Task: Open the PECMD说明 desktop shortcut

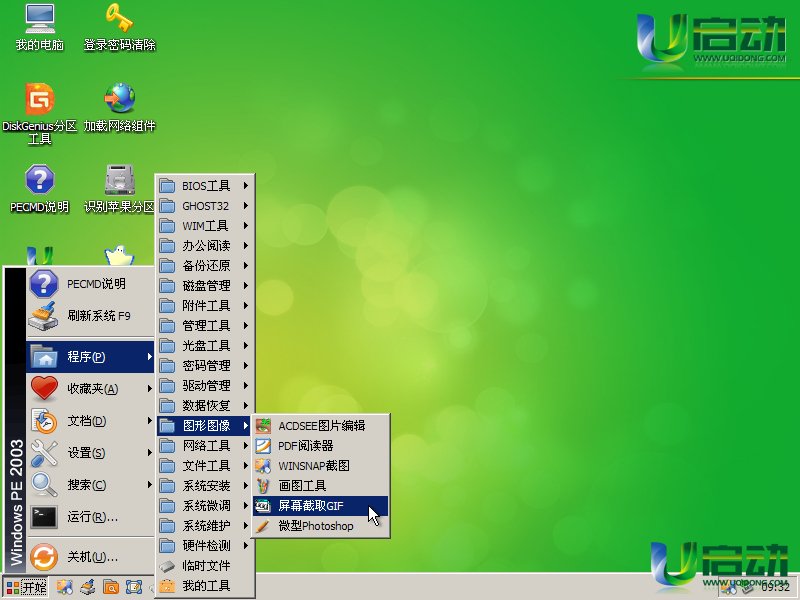Action: coord(40,188)
